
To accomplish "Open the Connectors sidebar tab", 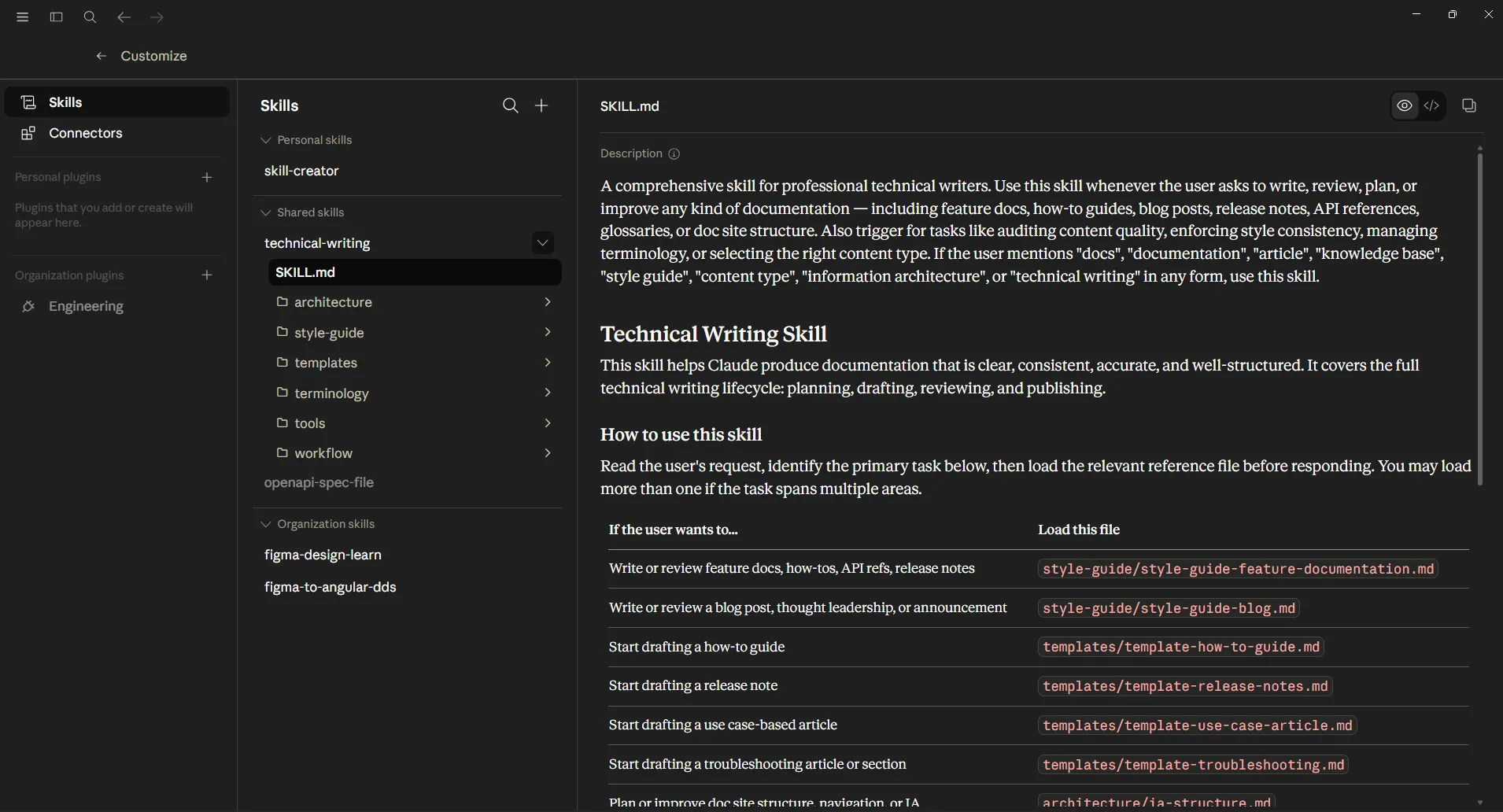I will tap(117, 133).
